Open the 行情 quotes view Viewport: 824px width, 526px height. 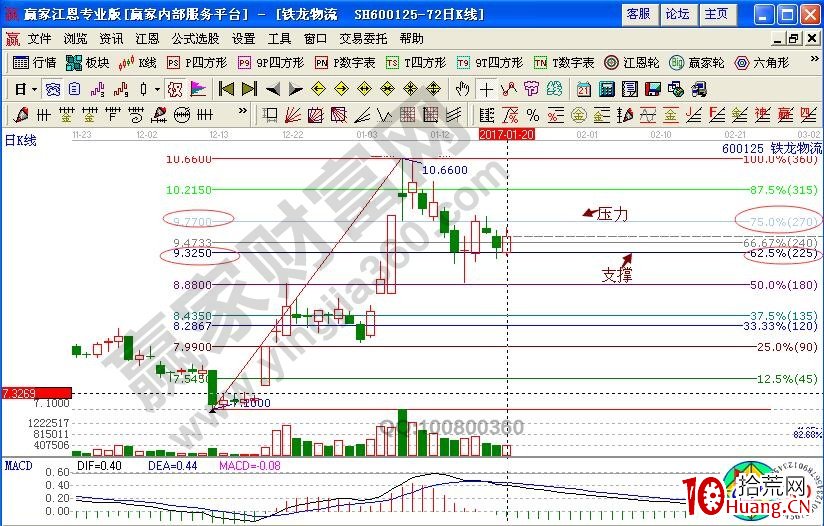coord(34,63)
